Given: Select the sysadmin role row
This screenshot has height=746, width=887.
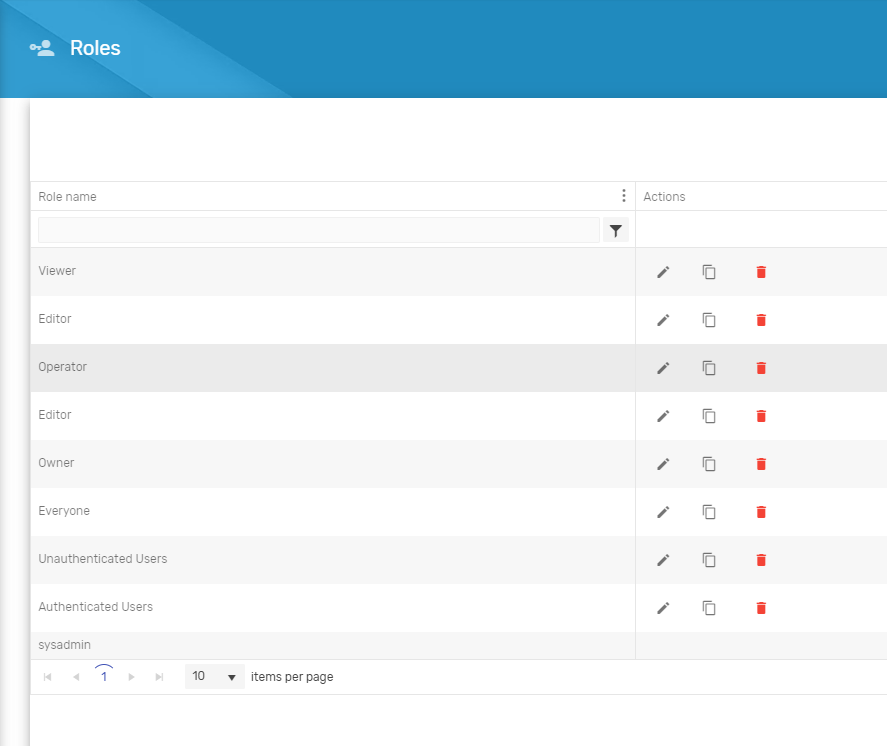Looking at the screenshot, I should tap(333, 645).
